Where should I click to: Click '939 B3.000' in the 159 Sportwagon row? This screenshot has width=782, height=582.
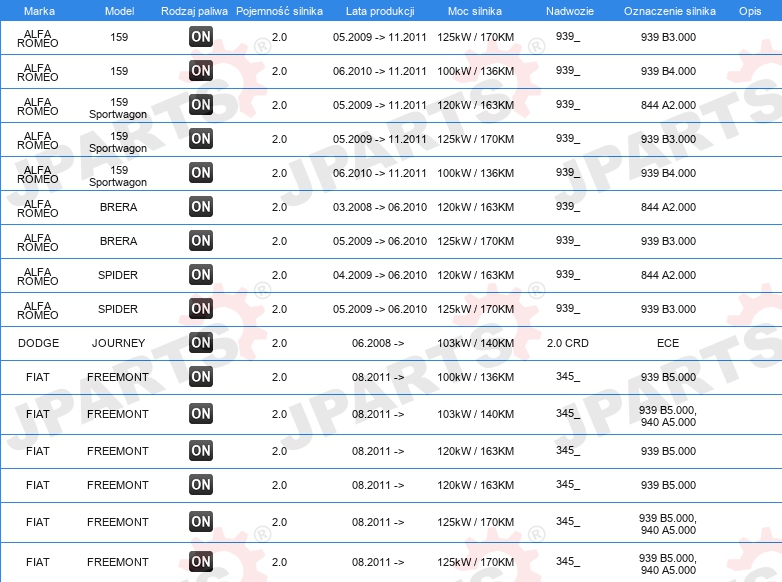(x=668, y=139)
